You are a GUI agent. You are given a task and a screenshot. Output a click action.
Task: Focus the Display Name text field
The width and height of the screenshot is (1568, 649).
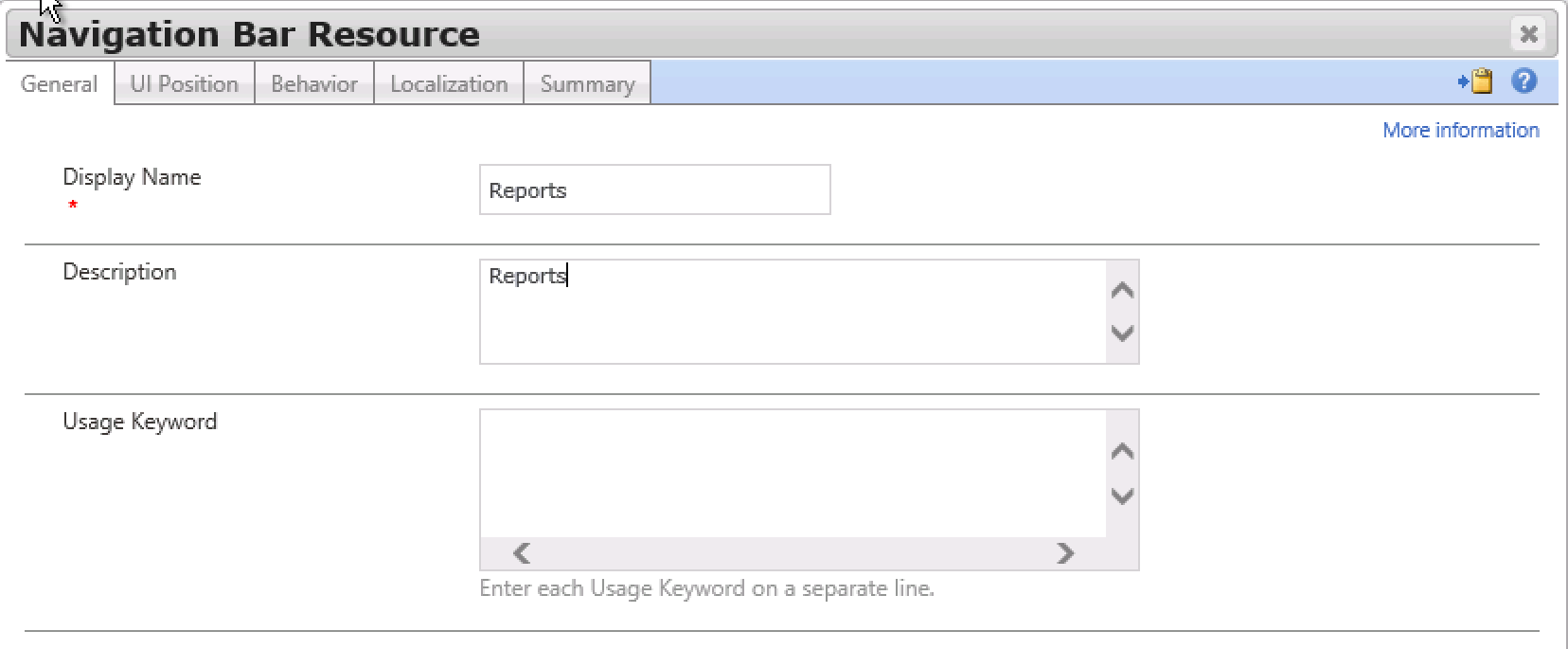click(654, 190)
